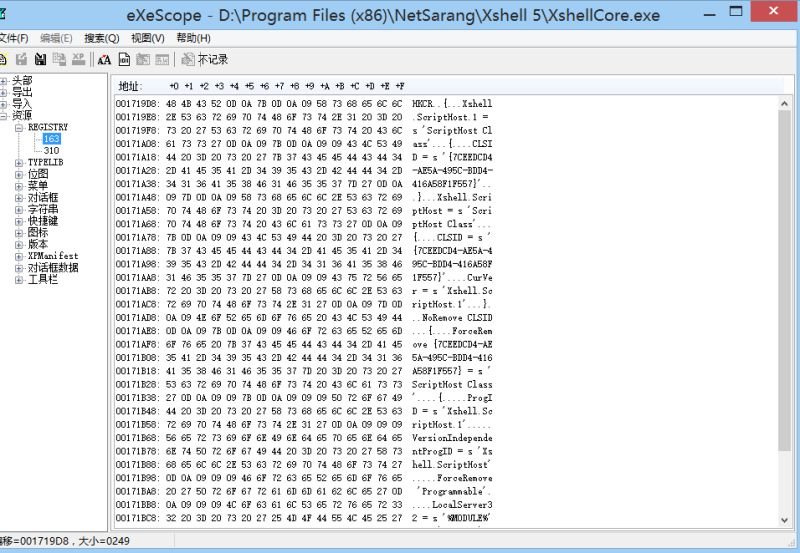Expand the 字符串 tree node
This screenshot has height=553, width=800.
click(19, 210)
